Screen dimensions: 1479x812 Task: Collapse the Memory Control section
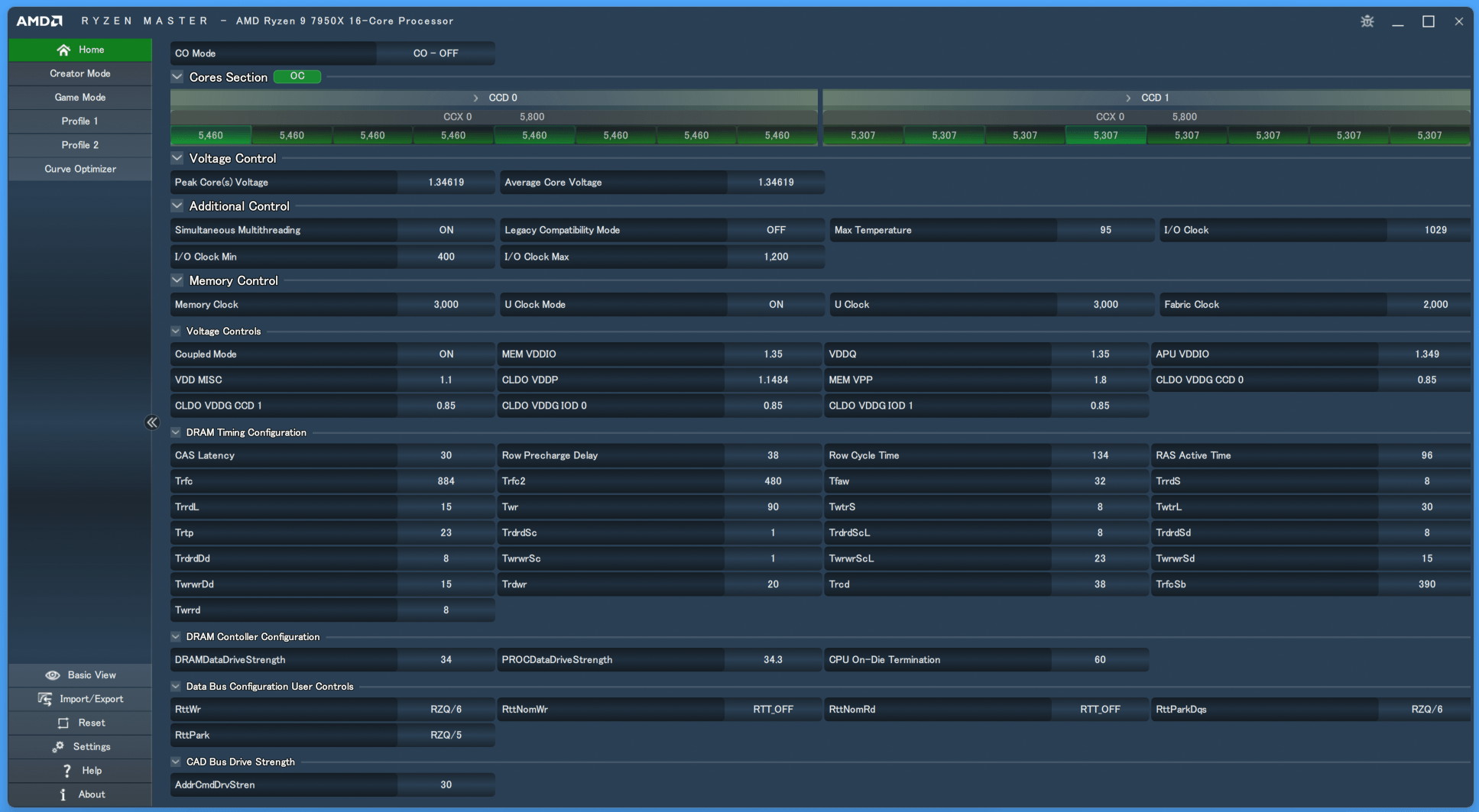177,280
